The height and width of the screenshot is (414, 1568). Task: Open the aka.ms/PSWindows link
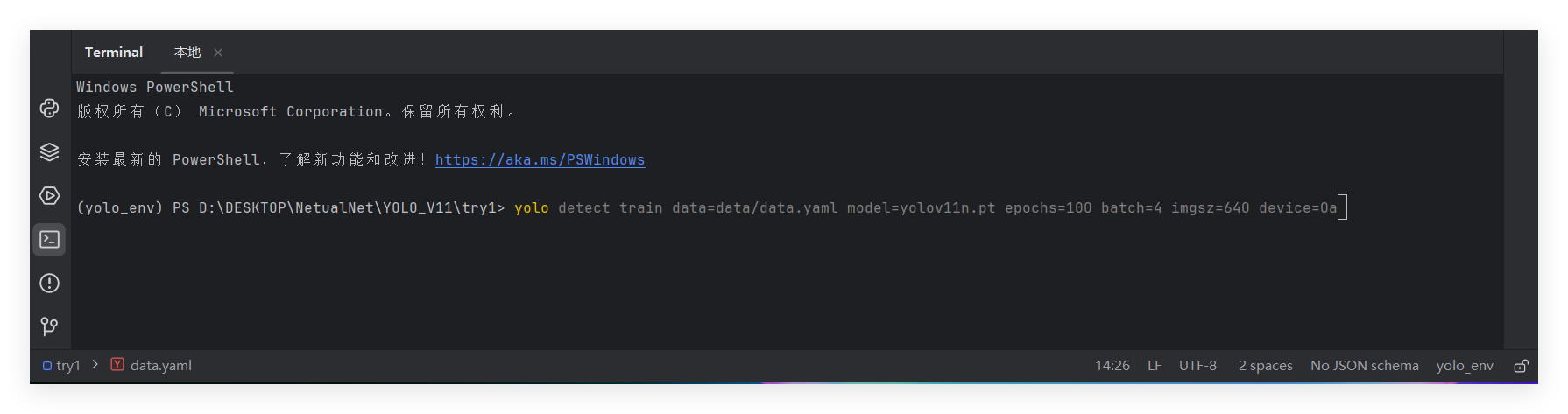(540, 159)
